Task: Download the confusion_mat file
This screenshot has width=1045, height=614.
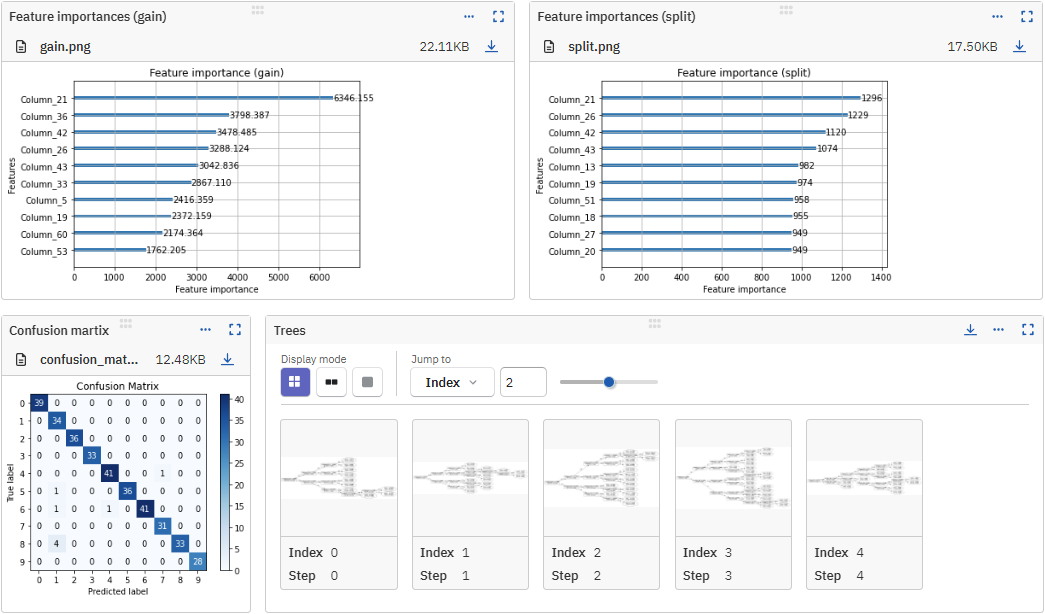Action: tap(227, 360)
